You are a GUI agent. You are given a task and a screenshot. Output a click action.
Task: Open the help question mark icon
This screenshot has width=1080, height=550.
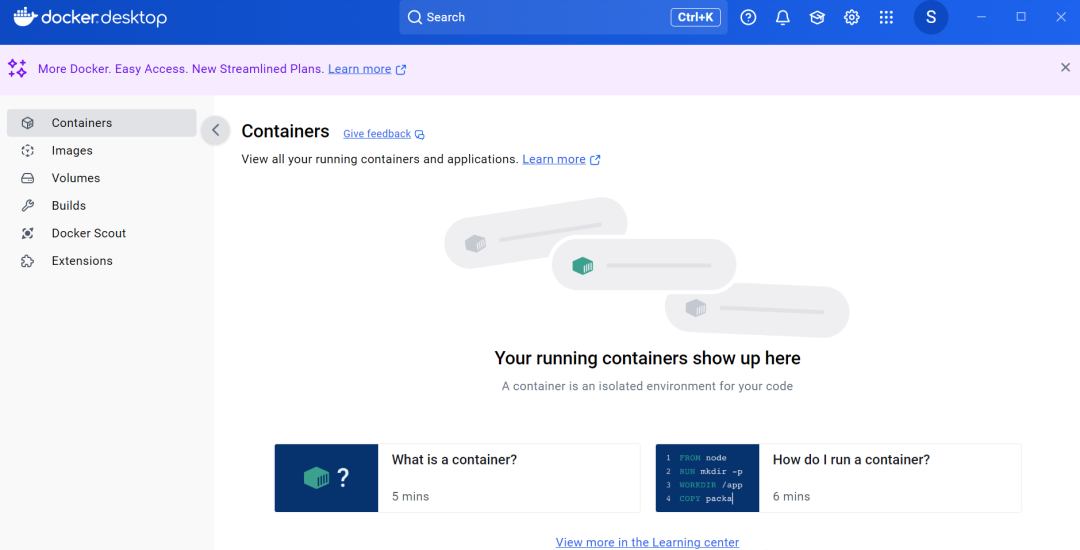click(x=748, y=17)
